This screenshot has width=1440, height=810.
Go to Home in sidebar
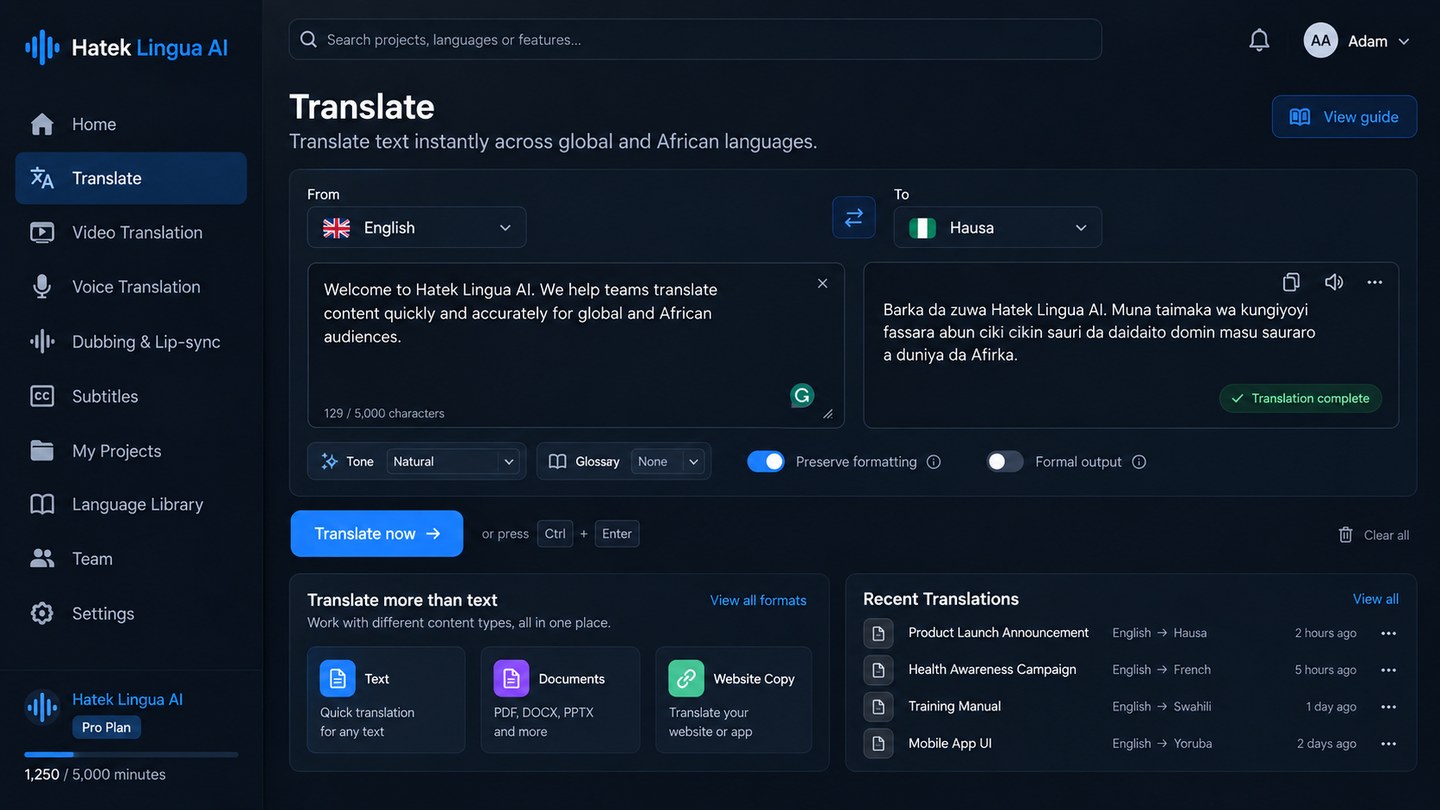point(131,124)
